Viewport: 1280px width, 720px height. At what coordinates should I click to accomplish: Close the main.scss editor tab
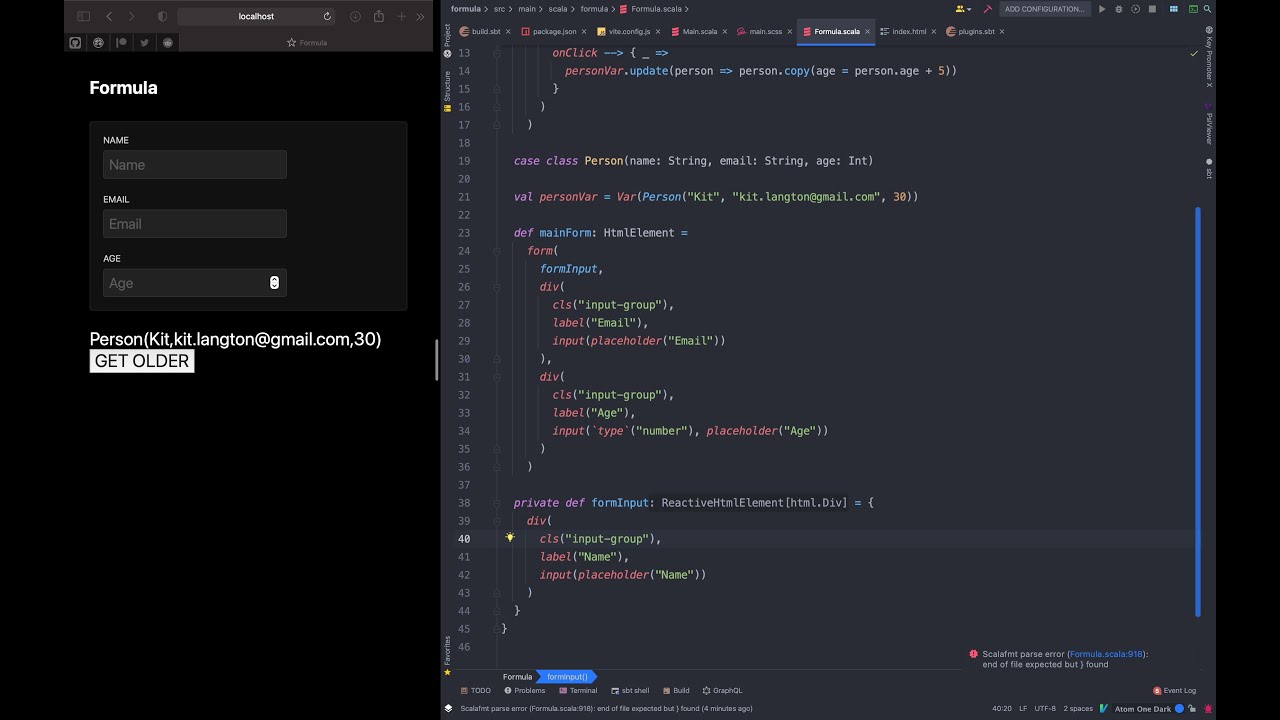pos(789,31)
